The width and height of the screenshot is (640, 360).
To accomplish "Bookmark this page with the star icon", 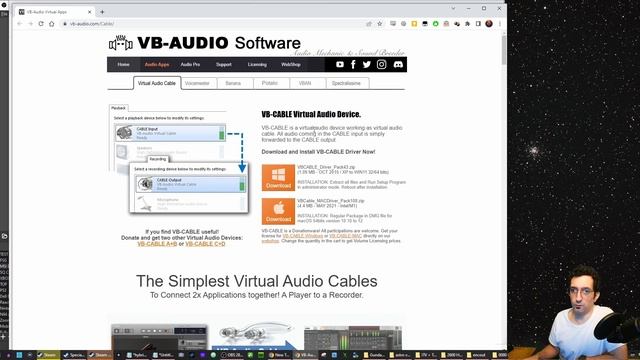I will click(380, 24).
